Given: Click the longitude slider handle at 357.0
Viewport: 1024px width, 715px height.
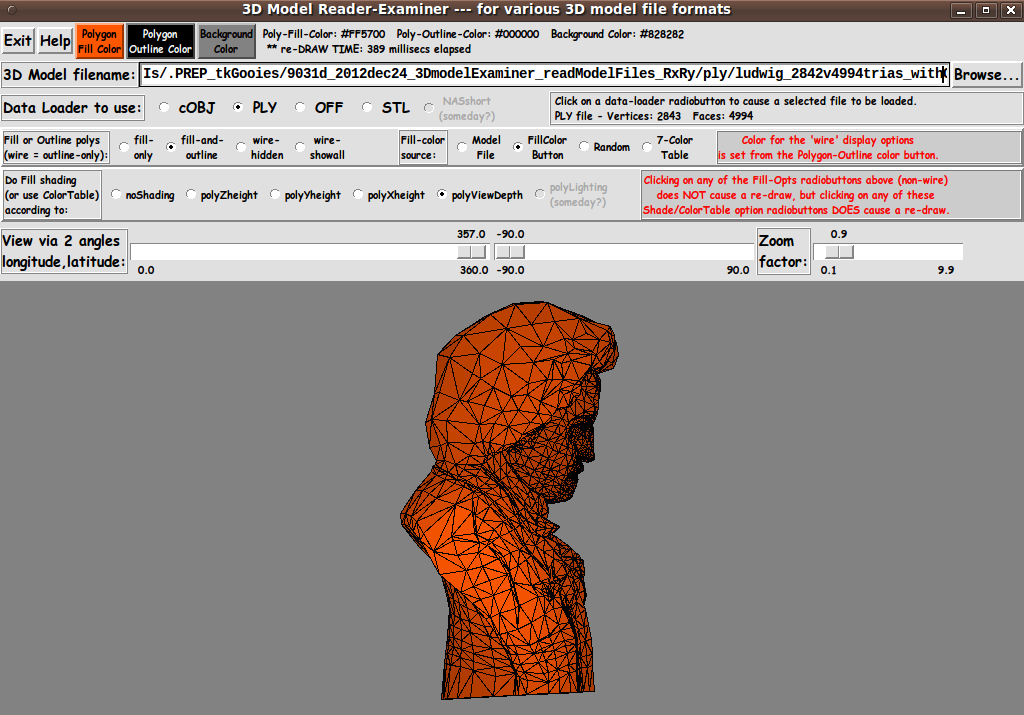Looking at the screenshot, I should coord(472,251).
